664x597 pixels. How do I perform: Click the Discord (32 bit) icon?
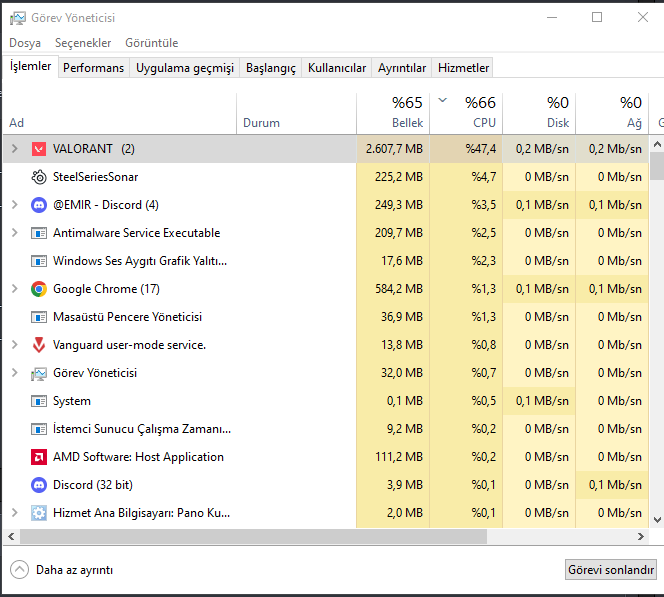[39, 485]
